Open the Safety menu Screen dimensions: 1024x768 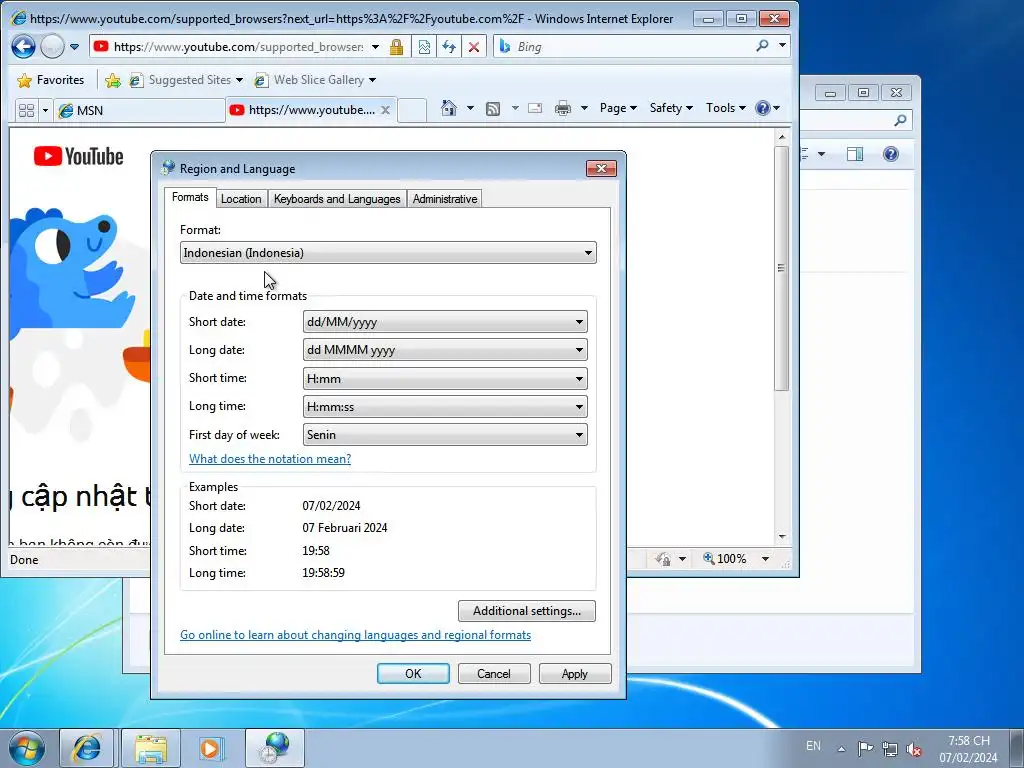click(x=671, y=108)
